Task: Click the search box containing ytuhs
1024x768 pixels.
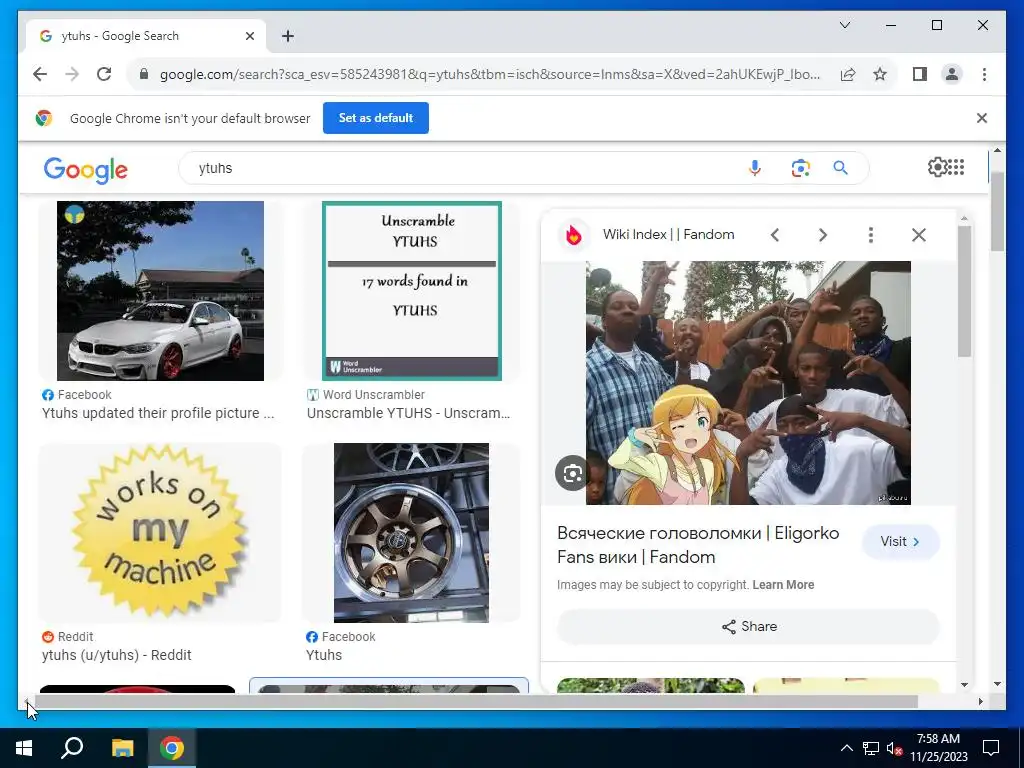Action: click(x=457, y=168)
